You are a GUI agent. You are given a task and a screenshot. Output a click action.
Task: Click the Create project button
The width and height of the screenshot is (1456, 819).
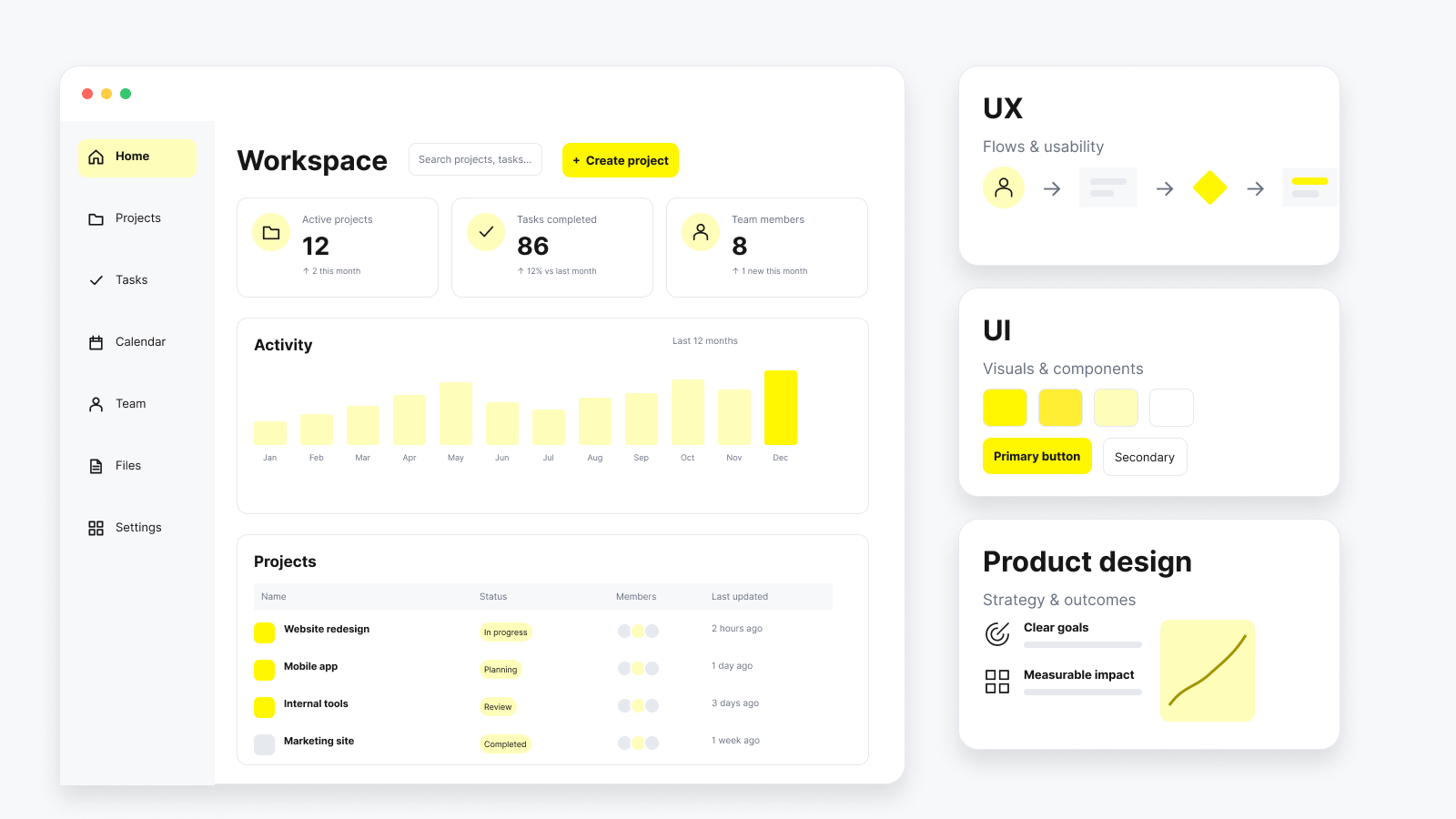point(620,160)
